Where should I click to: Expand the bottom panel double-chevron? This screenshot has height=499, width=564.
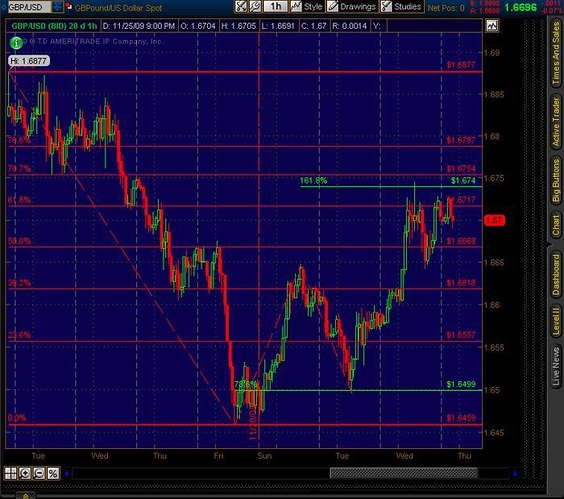(x=26, y=496)
